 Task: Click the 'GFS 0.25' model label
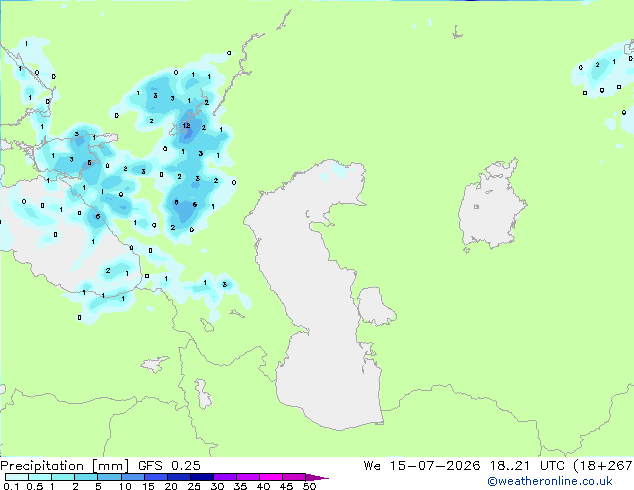(x=169, y=466)
